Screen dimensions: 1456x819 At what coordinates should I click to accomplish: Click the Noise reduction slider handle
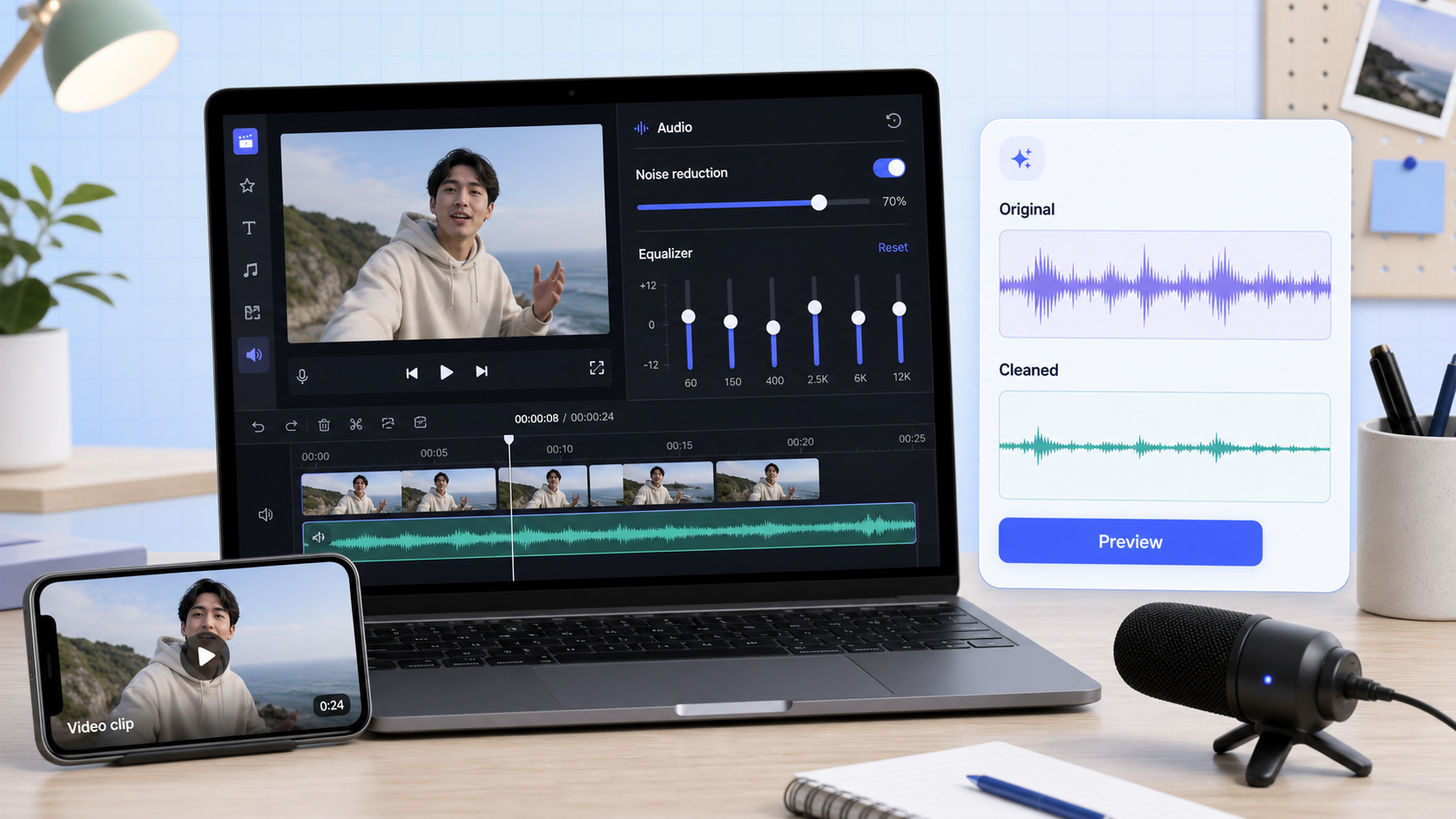pos(819,203)
